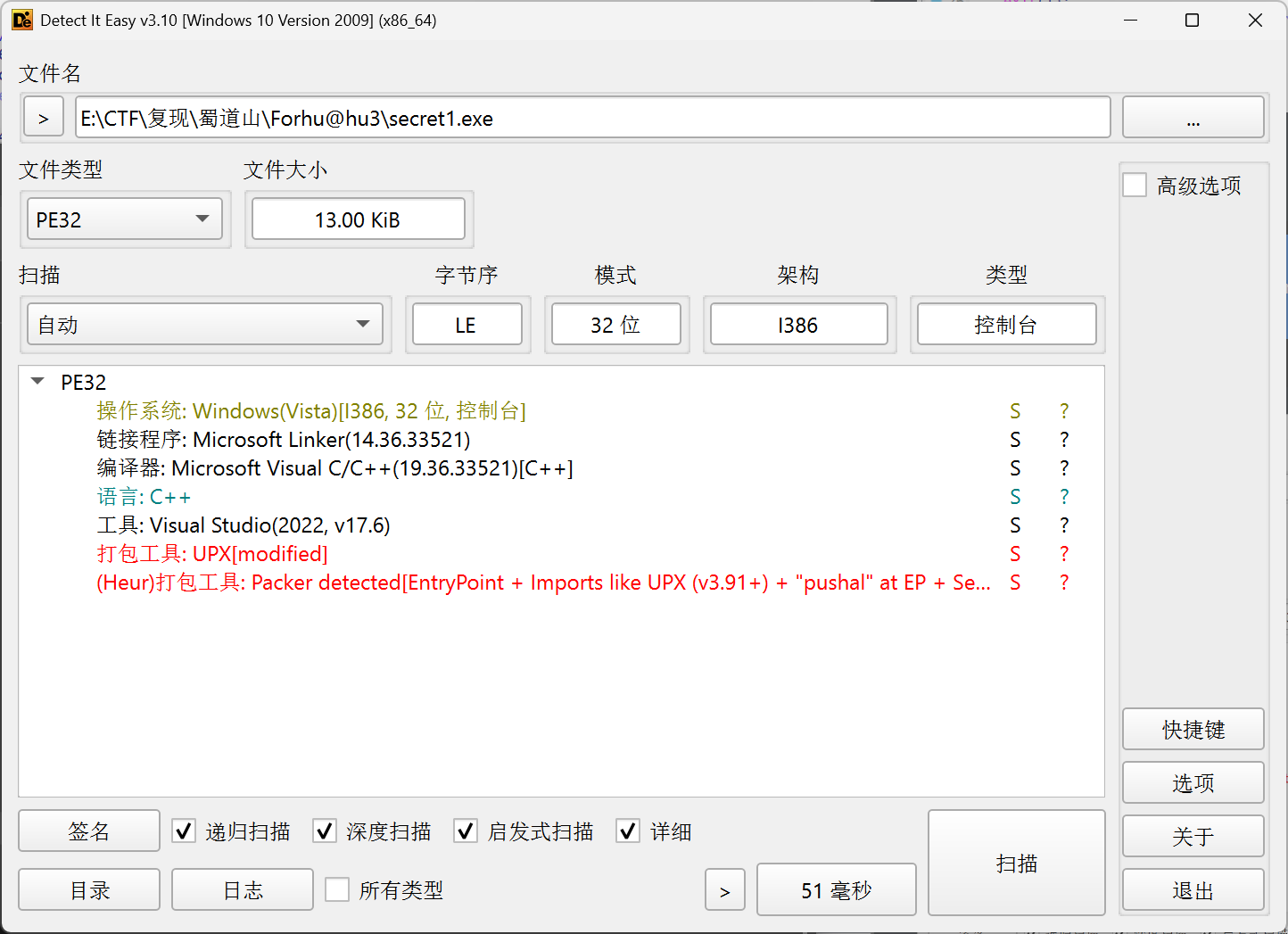Click the 13.00 KiB file size button

coord(359,219)
